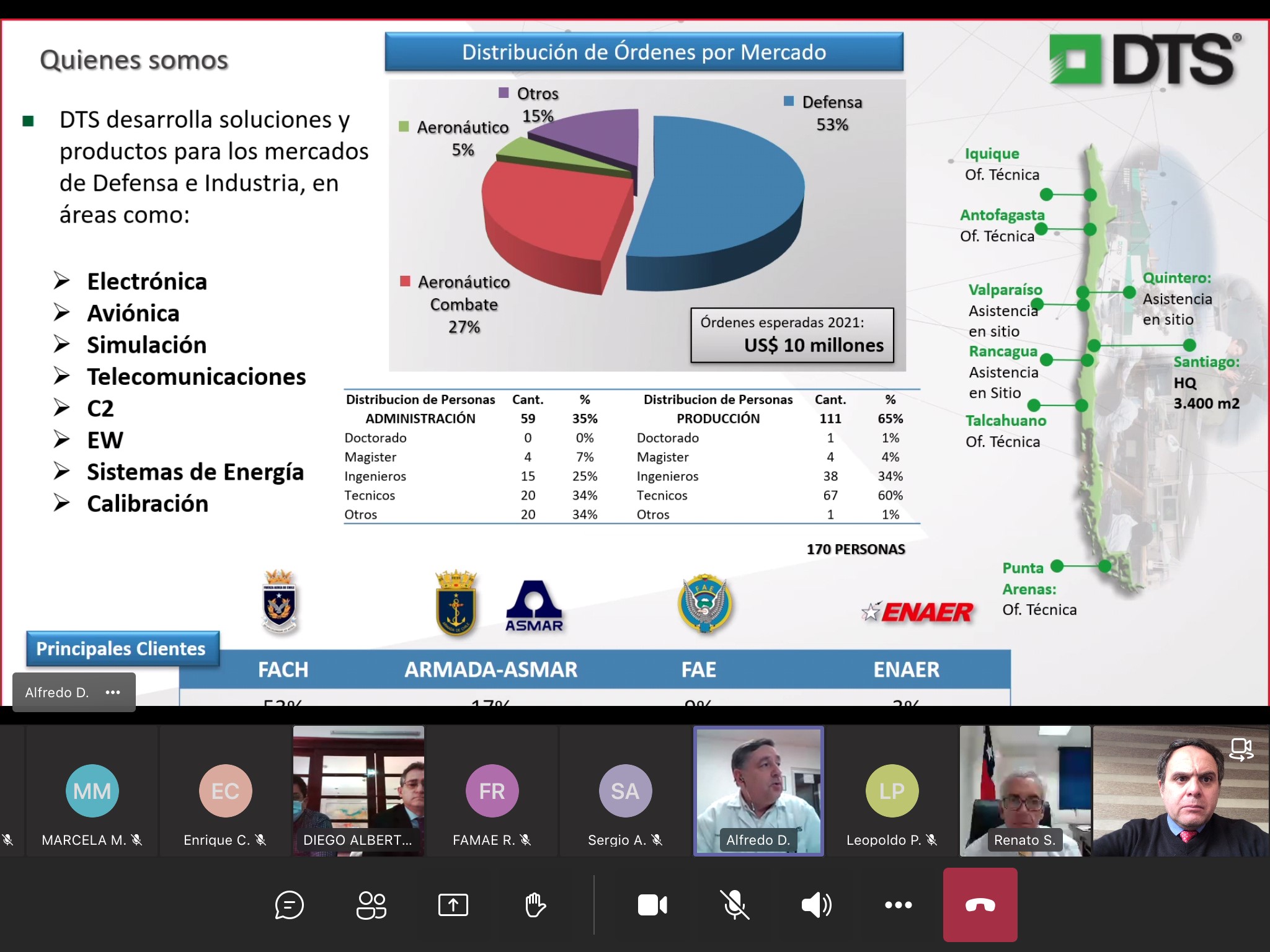The height and width of the screenshot is (952, 1270).
Task: Click muted mic icon beside FAMAE R.
Action: 525,840
